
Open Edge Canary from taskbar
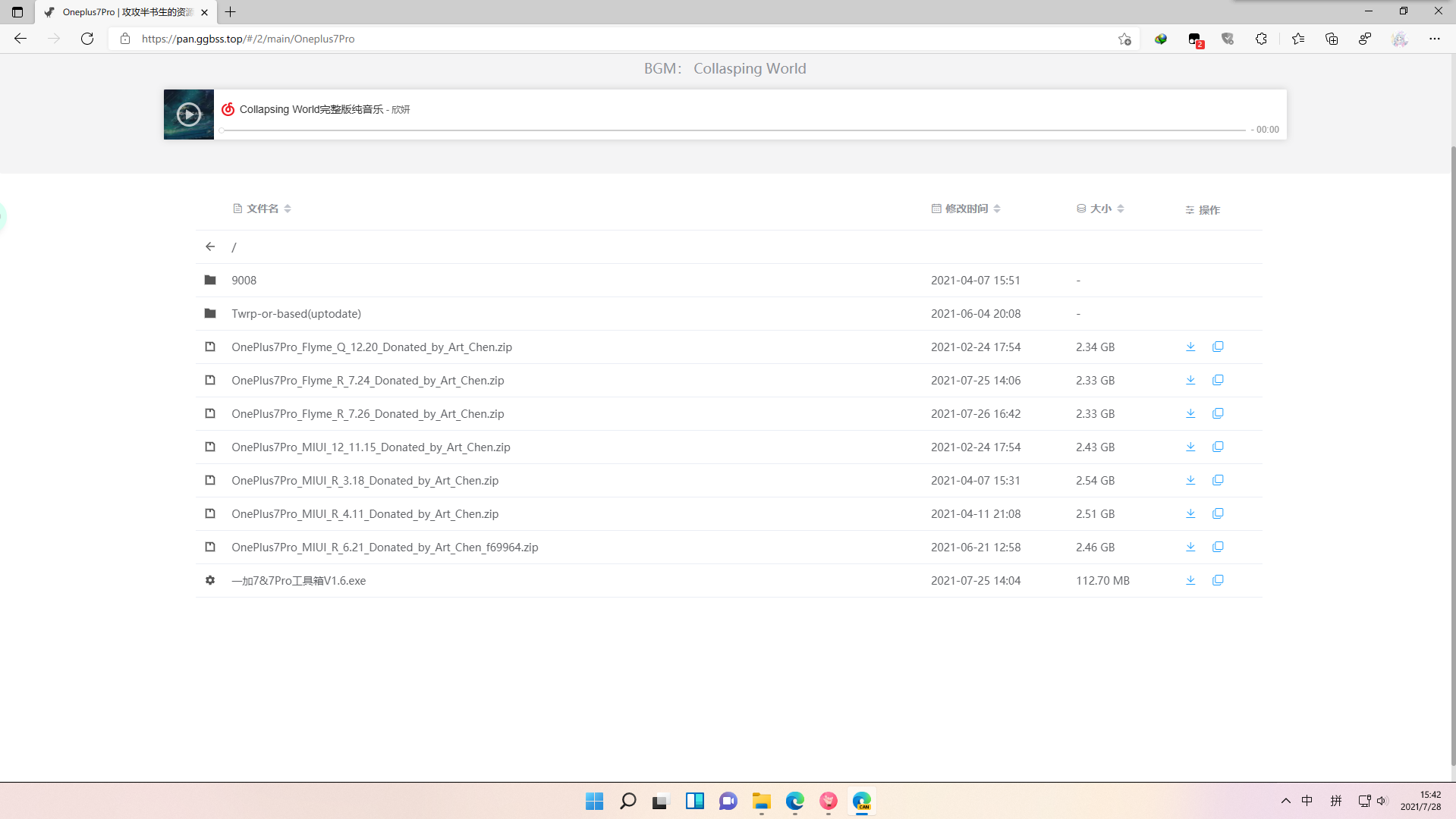(x=861, y=801)
